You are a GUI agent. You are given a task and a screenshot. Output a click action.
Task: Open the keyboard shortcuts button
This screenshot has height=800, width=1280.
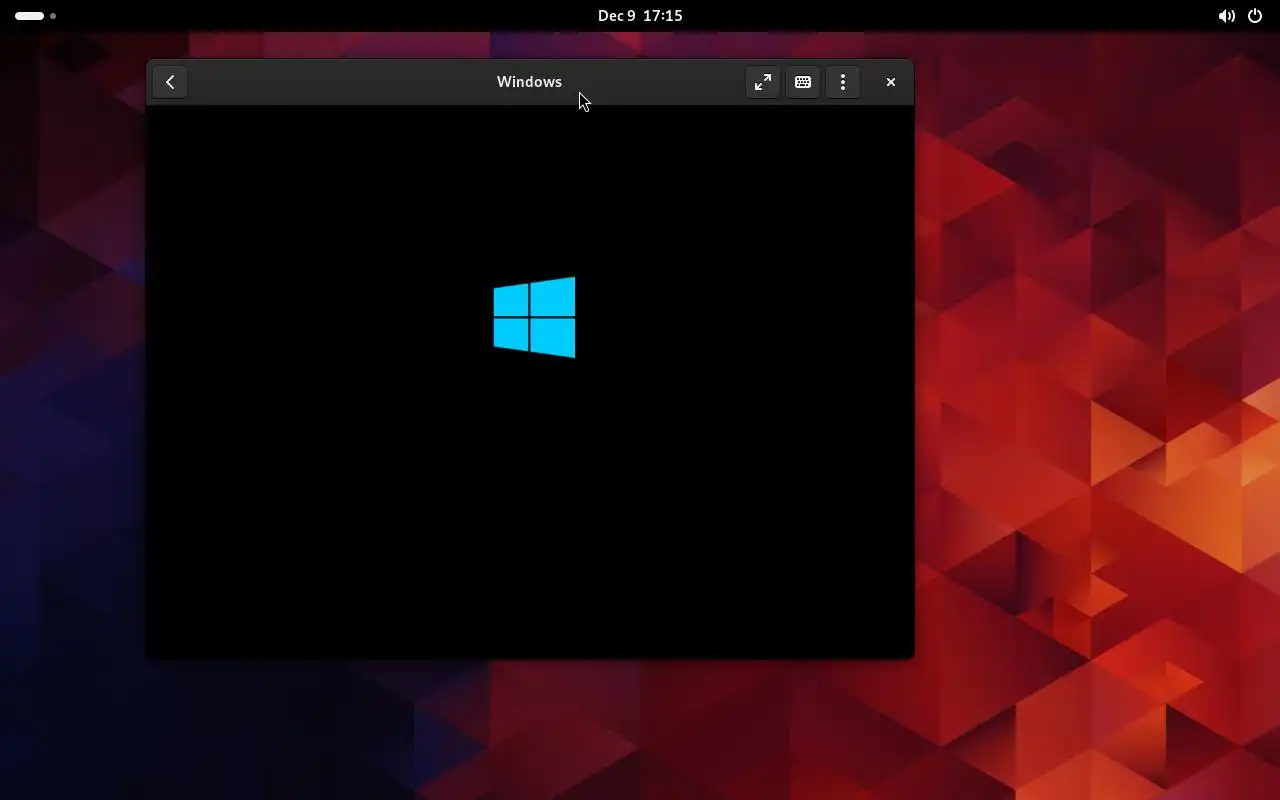[x=803, y=82]
